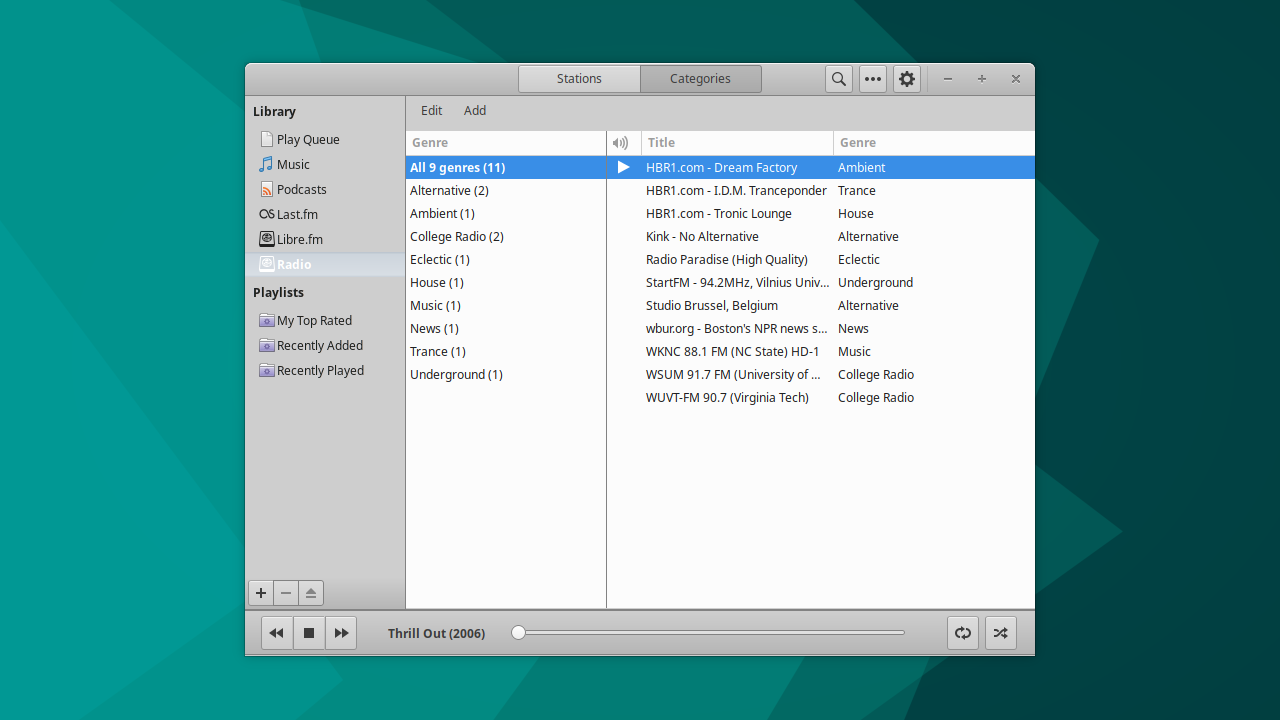Open the settings gear icon
Viewport: 1280px width, 720px height.
click(906, 79)
